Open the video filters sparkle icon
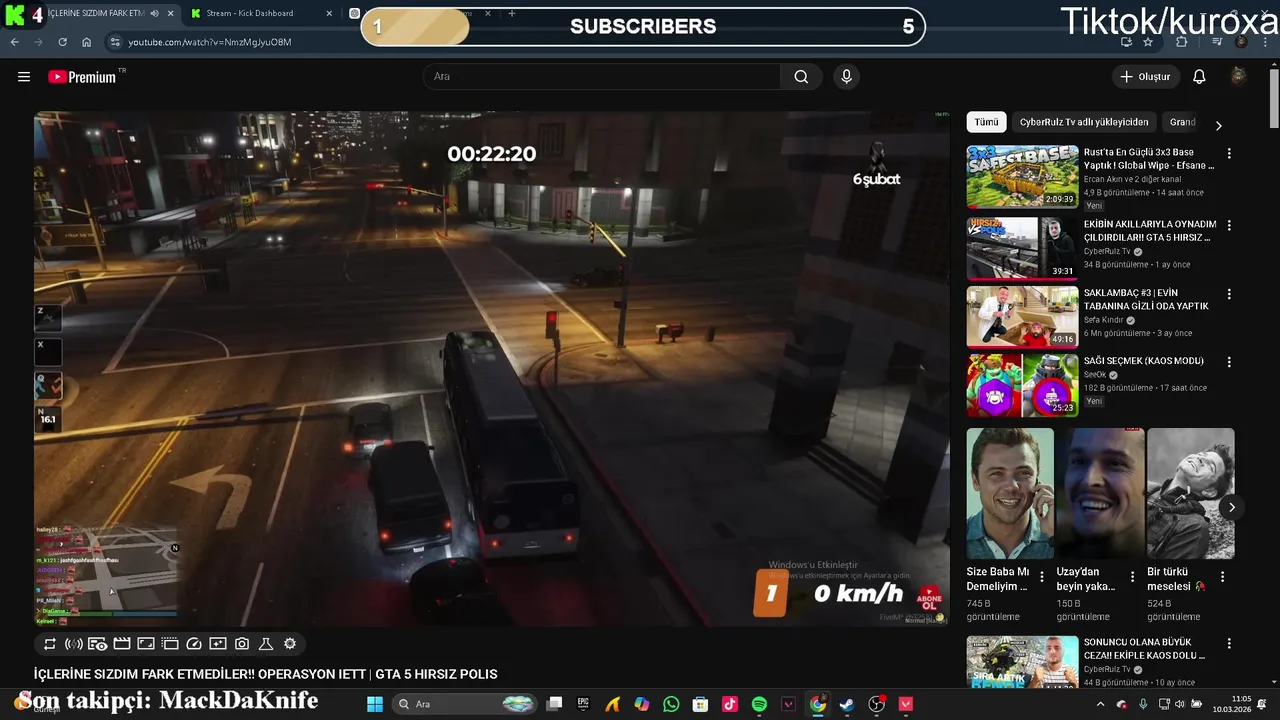 pyautogui.click(x=218, y=644)
